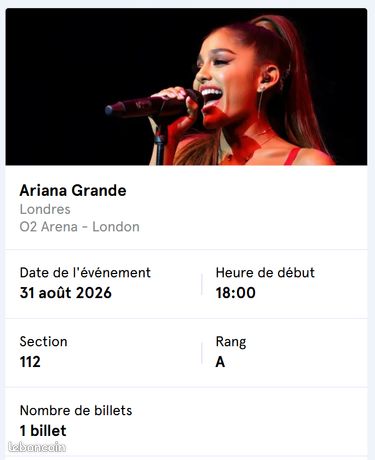Click the Ariana Grande event title

73,191
